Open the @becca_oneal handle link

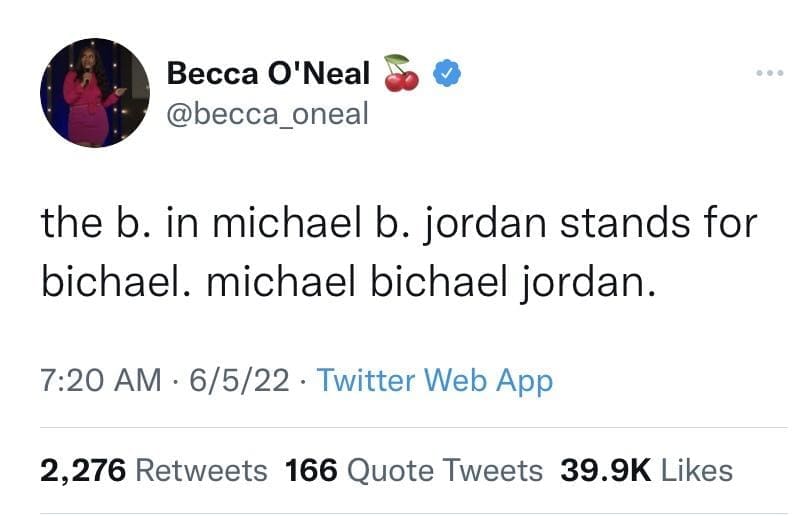pyautogui.click(x=267, y=114)
